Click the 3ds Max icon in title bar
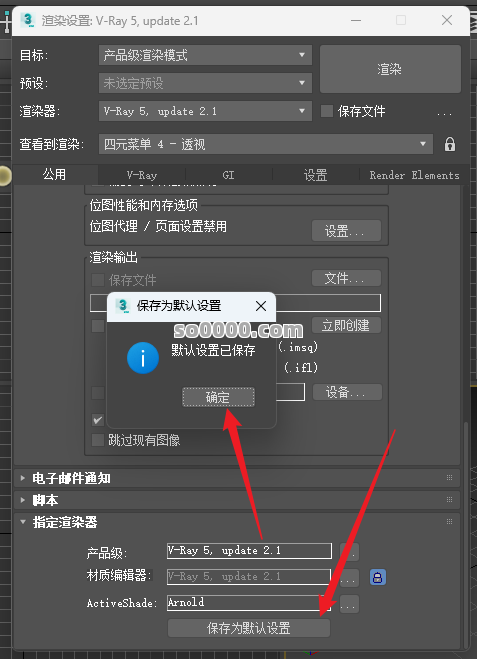 (29, 20)
